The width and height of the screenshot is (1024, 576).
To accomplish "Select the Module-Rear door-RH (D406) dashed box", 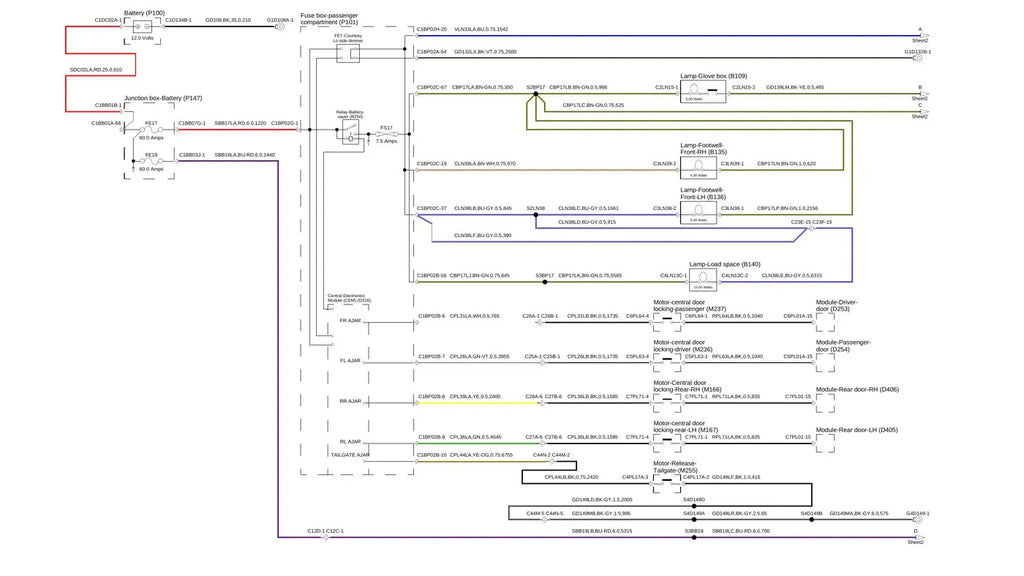I will tap(825, 403).
